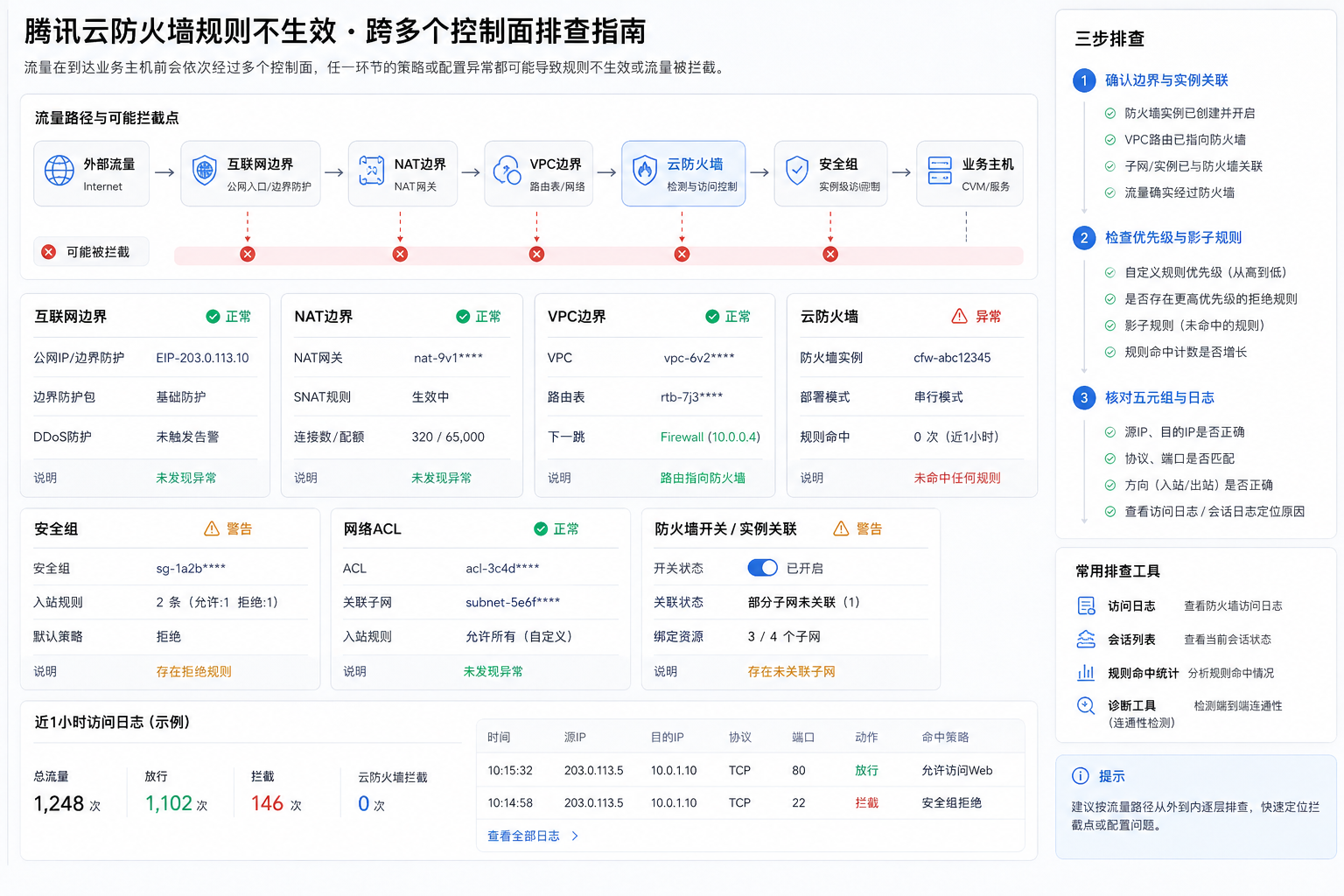Select the 云防火墙 flame shield icon

coord(645,171)
